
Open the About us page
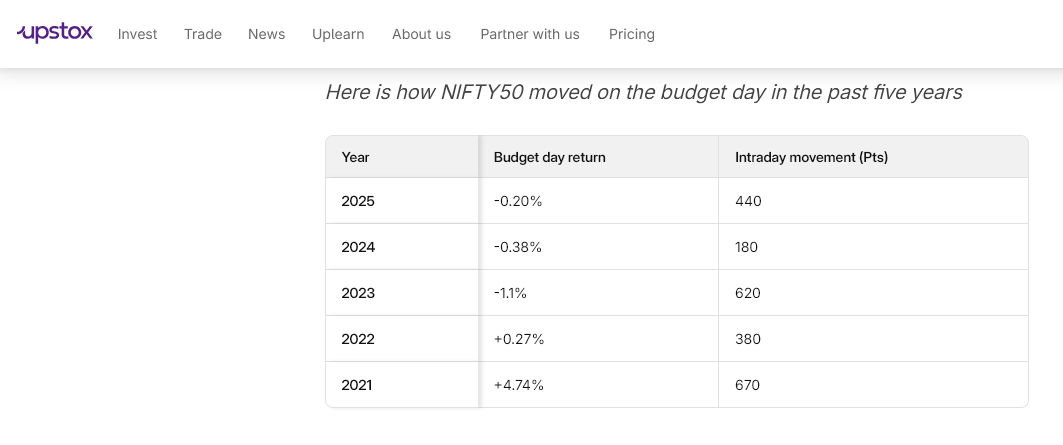[421, 34]
